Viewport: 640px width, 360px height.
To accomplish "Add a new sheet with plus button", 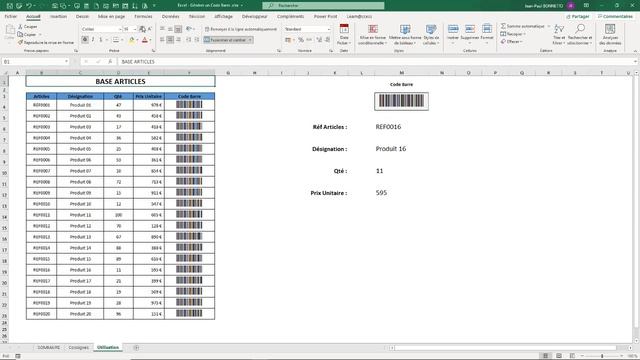I will click(x=136, y=347).
